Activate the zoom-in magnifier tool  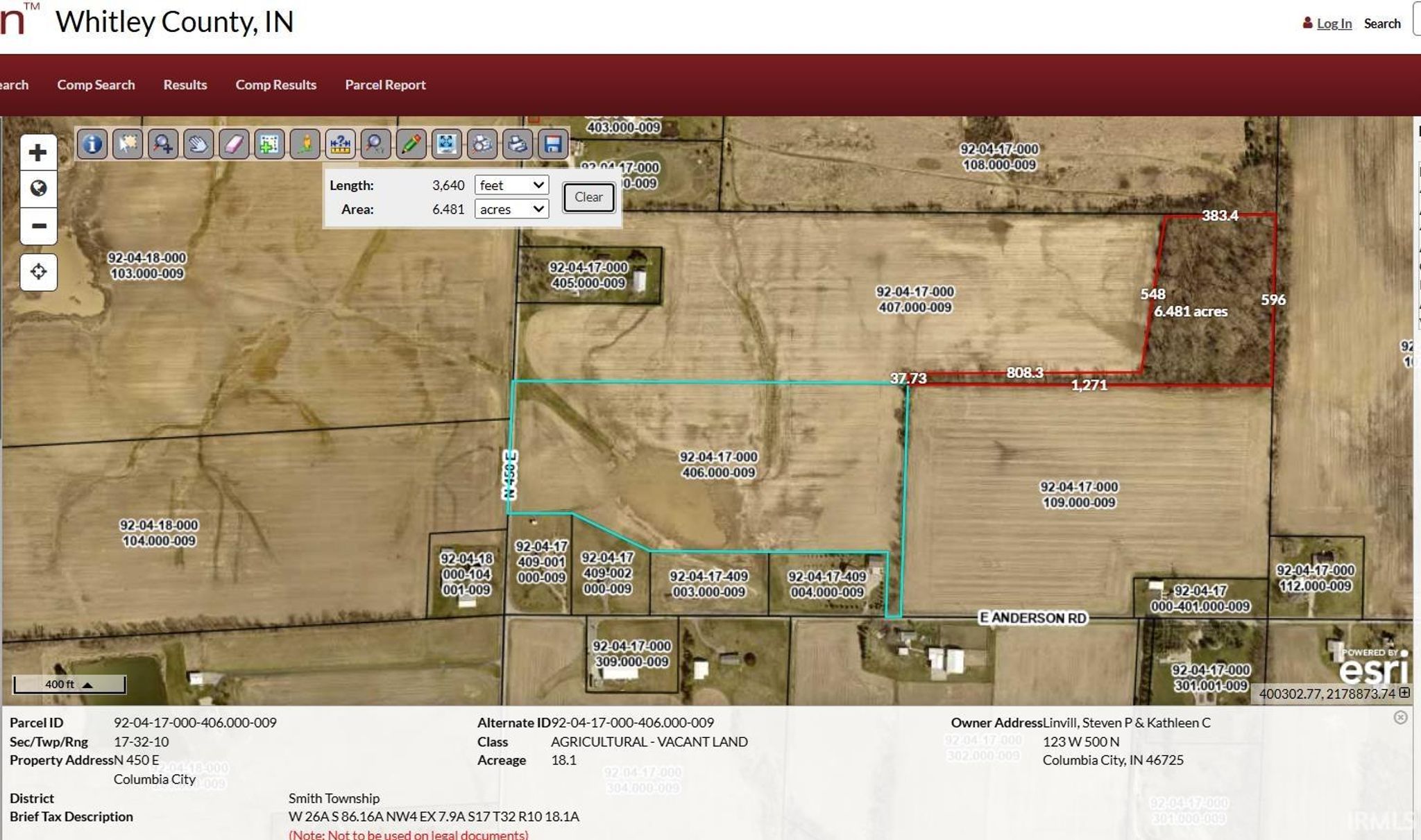(x=163, y=144)
